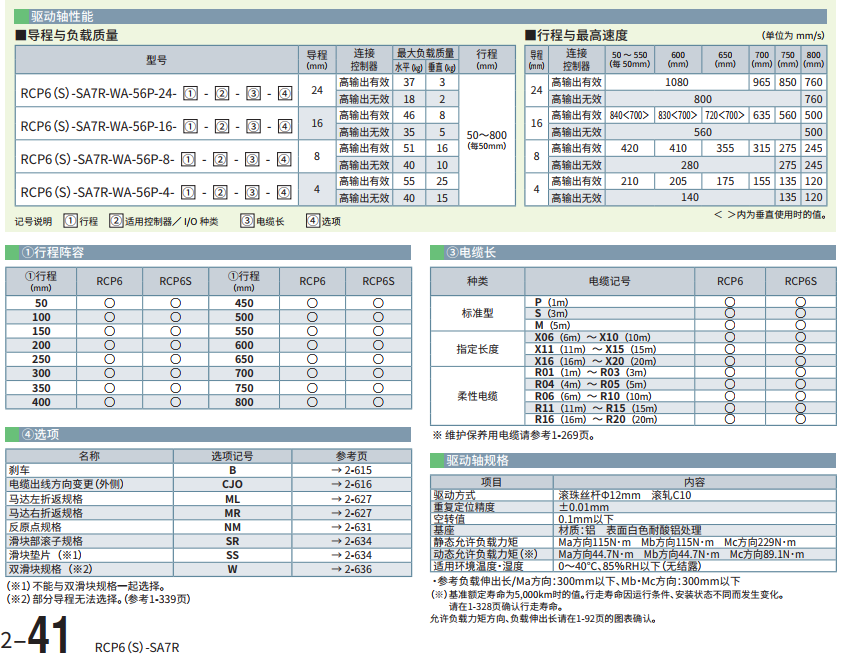The width and height of the screenshot is (845, 655).
Task: Select option name 反原点规格
Action: 35,527
